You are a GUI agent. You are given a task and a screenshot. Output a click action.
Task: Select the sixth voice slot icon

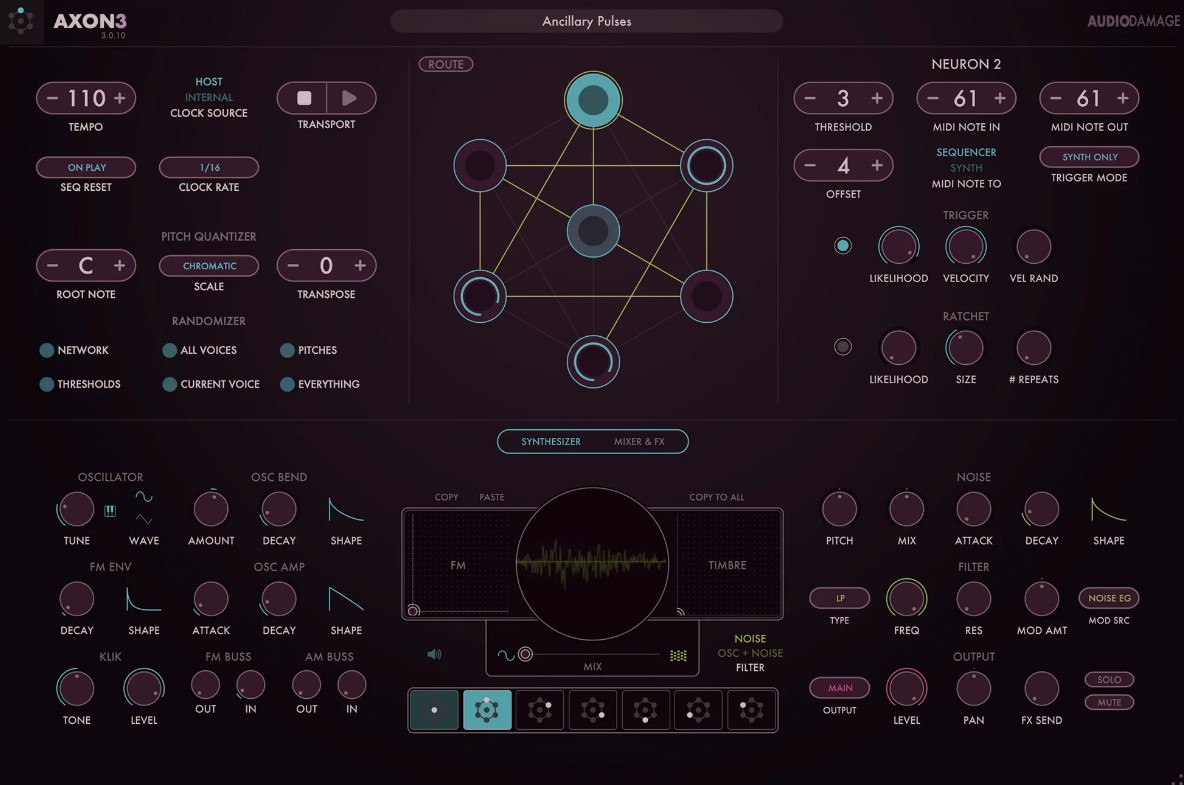(x=698, y=710)
